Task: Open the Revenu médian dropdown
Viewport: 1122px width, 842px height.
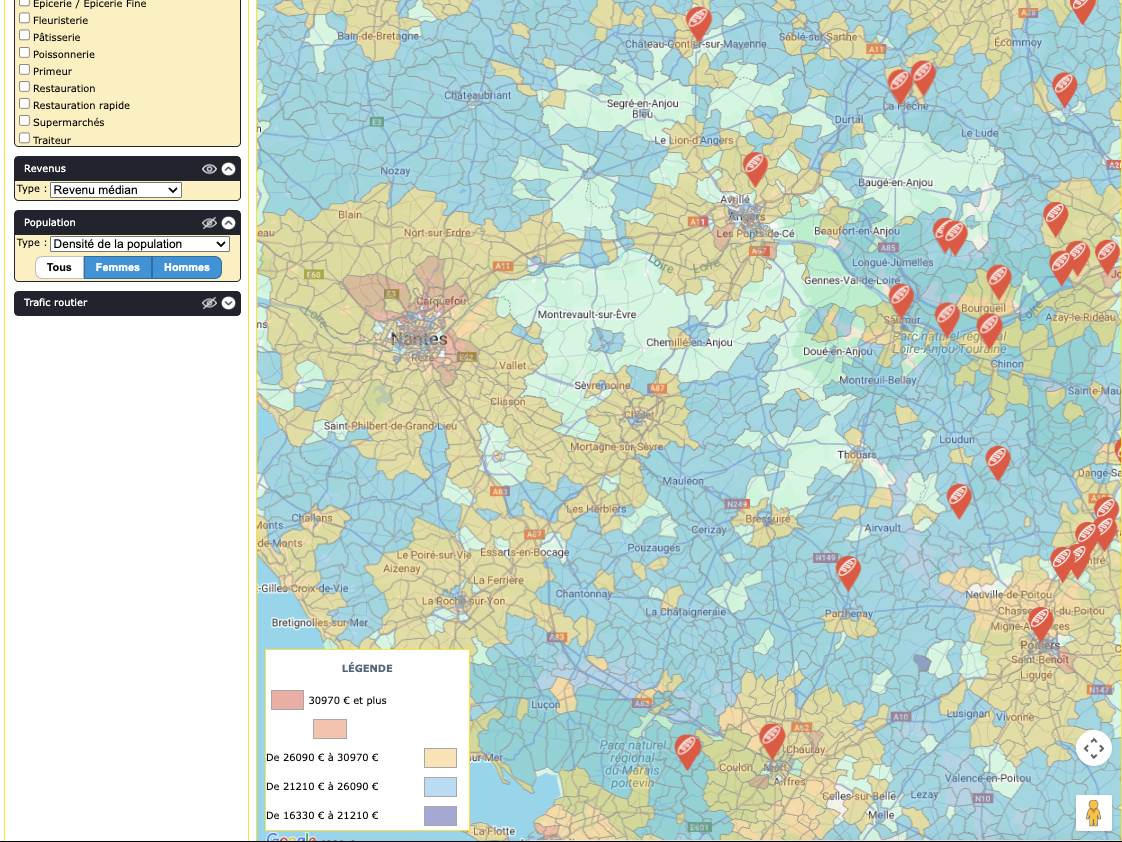Action: click(116, 190)
